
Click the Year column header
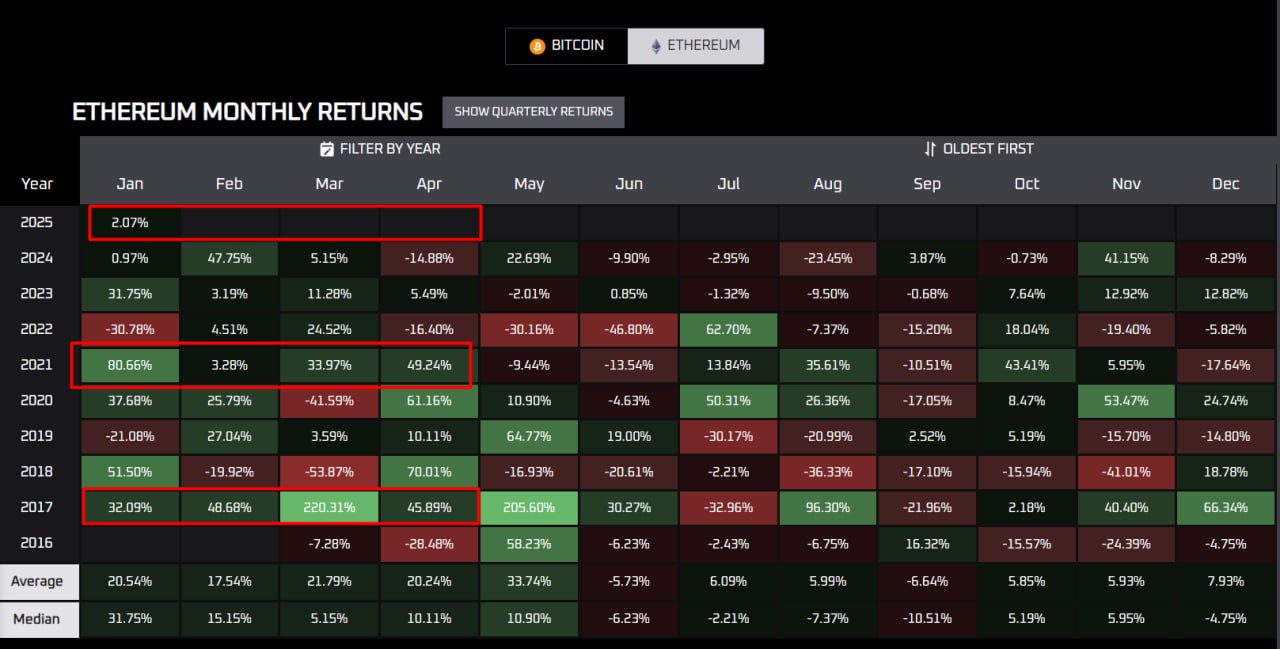(x=37, y=184)
